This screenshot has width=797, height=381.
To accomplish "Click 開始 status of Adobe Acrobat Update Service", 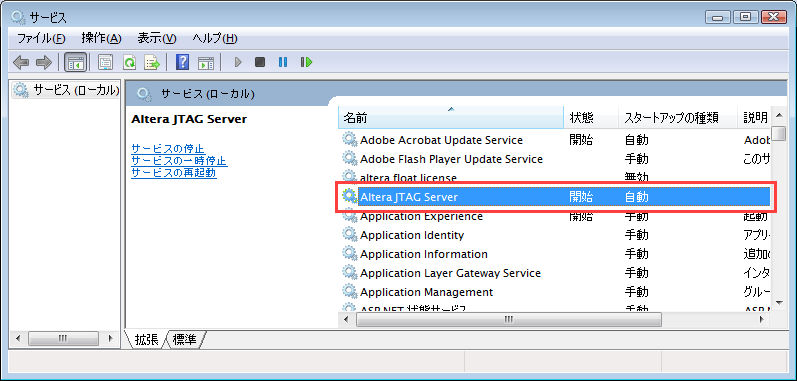I will click(581, 140).
